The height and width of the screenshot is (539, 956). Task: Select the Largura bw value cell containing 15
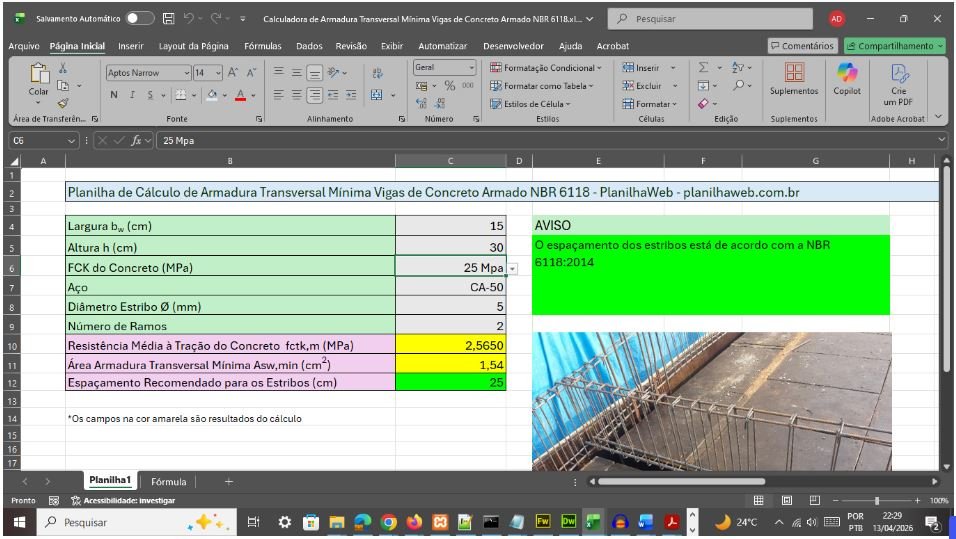(450, 226)
